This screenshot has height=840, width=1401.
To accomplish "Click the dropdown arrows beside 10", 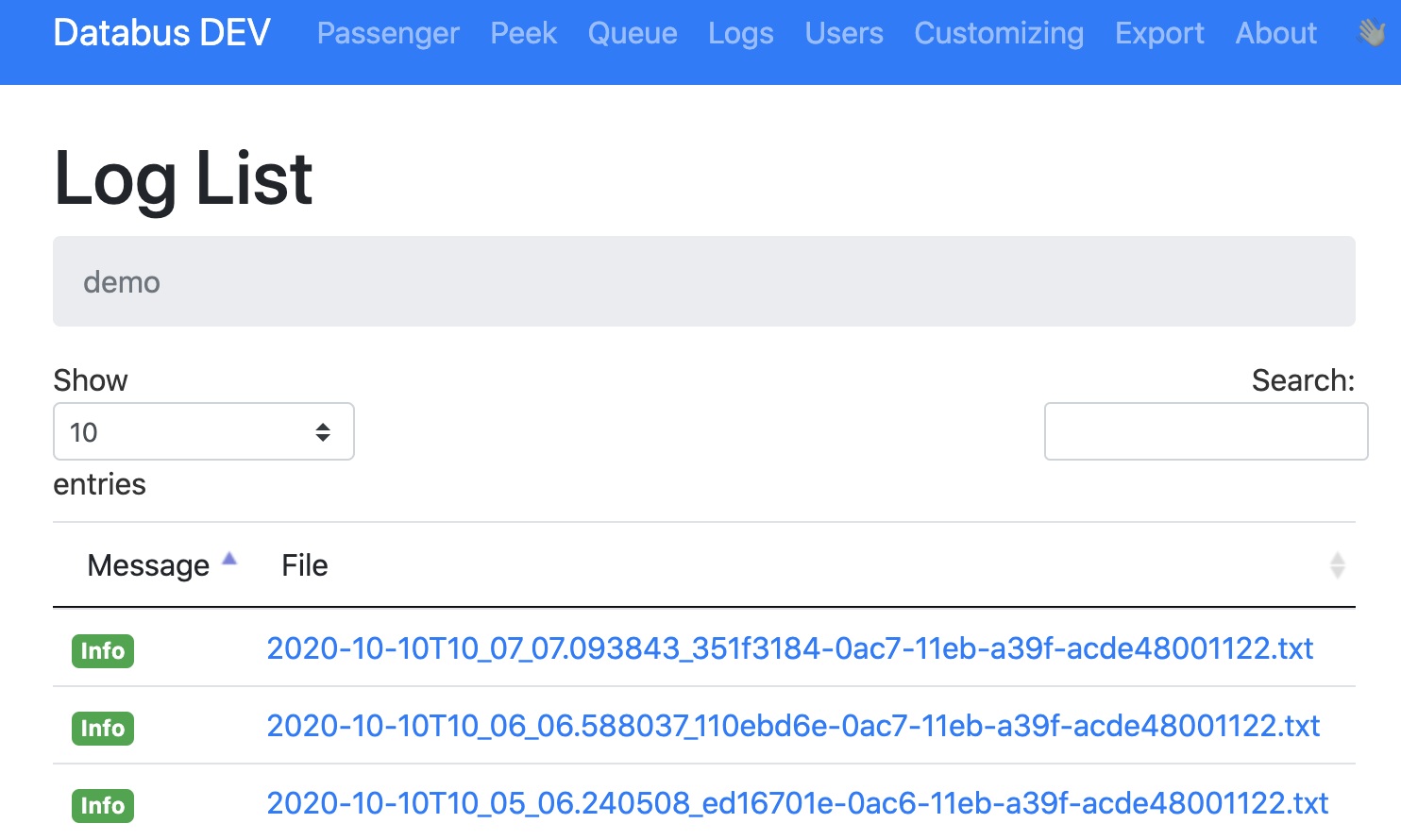I will [323, 432].
